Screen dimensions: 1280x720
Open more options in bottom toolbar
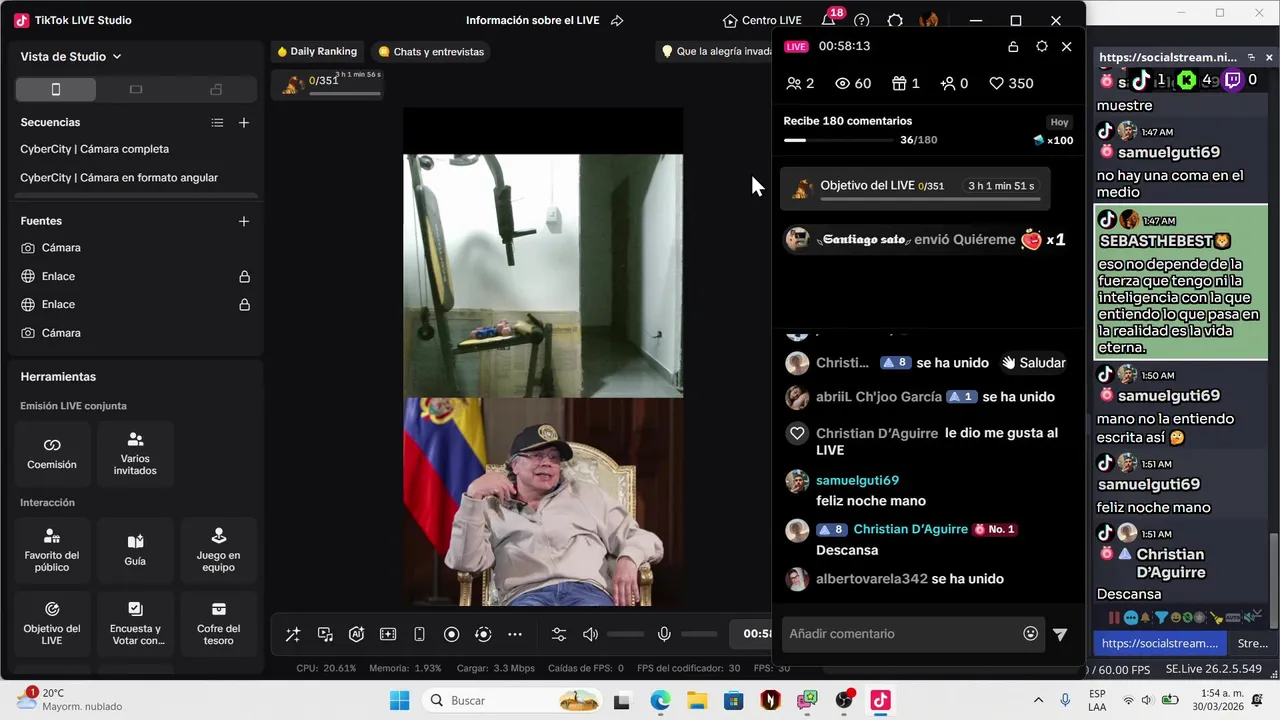[x=515, y=634]
